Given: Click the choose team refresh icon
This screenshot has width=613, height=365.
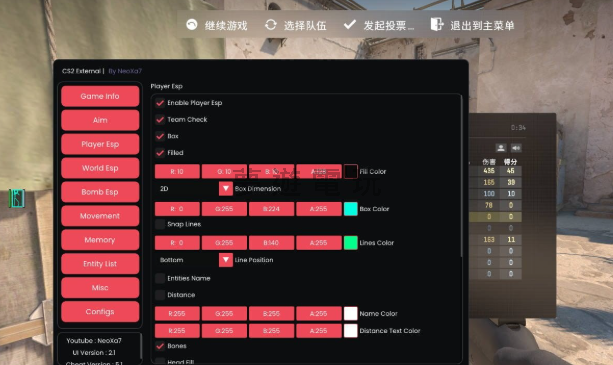Looking at the screenshot, I should coord(271,25).
